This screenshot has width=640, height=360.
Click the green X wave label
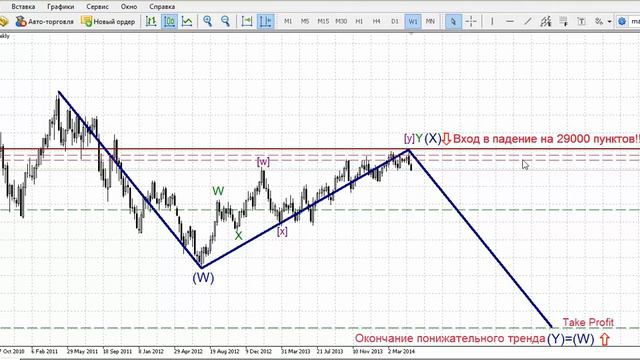pos(238,236)
